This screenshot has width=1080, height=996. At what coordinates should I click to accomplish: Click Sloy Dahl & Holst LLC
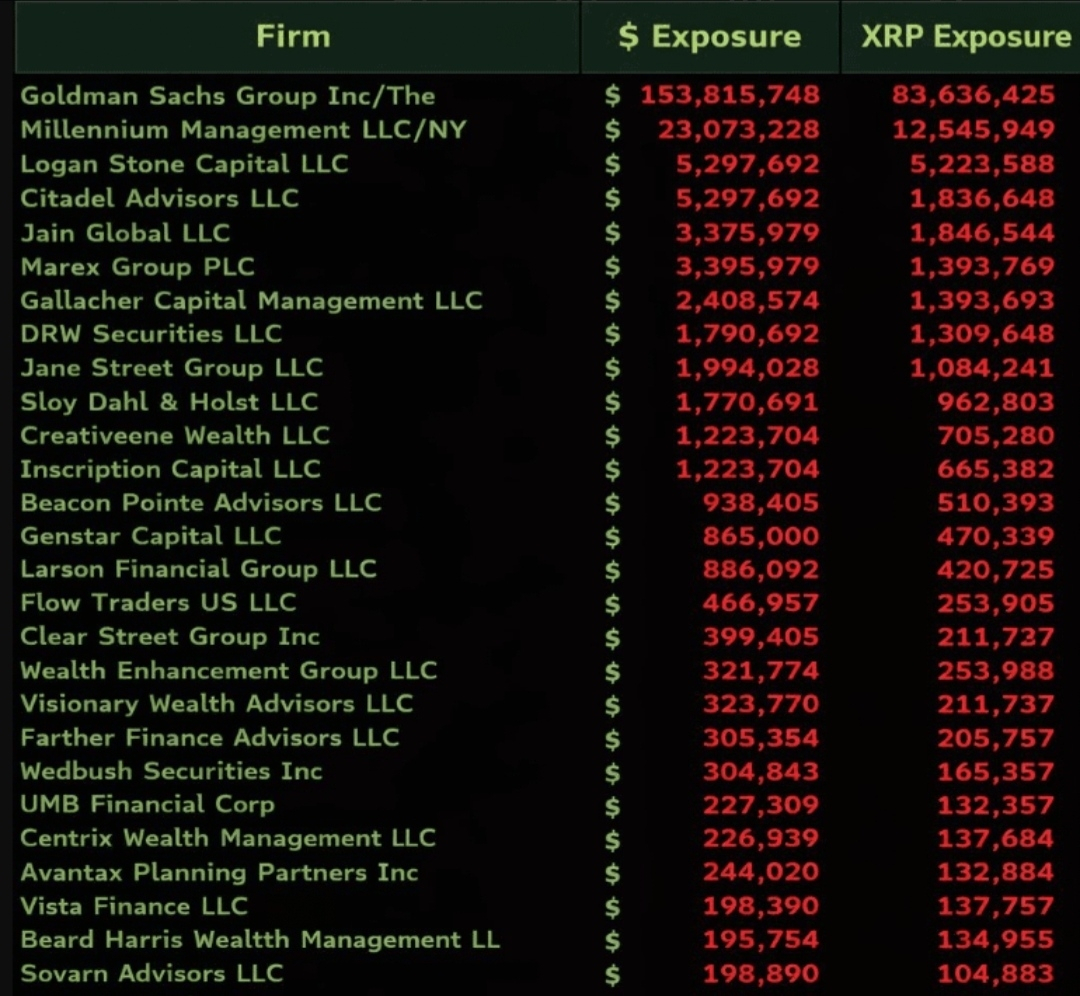(x=169, y=402)
